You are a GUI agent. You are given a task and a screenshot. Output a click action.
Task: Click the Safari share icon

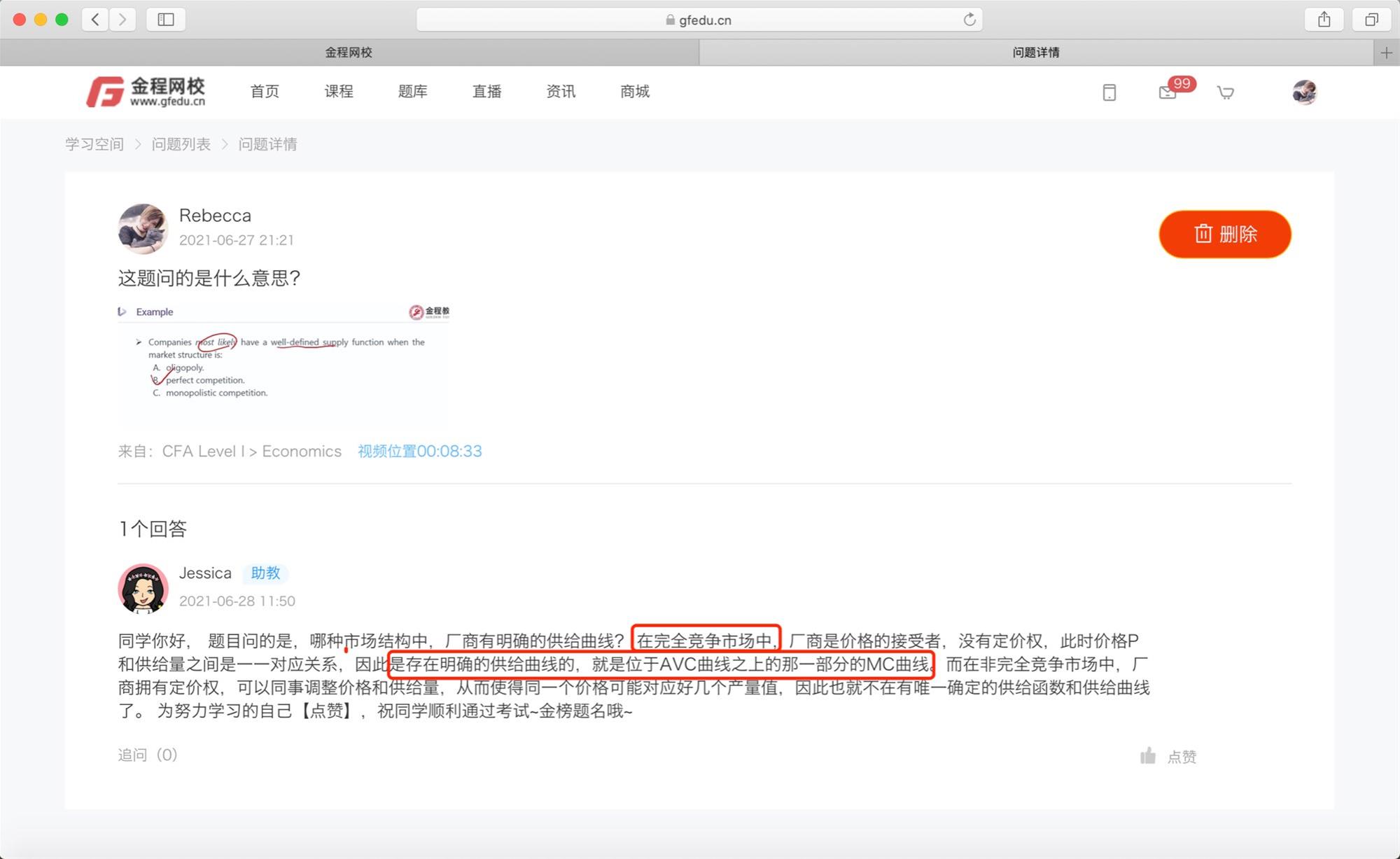coord(1324,20)
